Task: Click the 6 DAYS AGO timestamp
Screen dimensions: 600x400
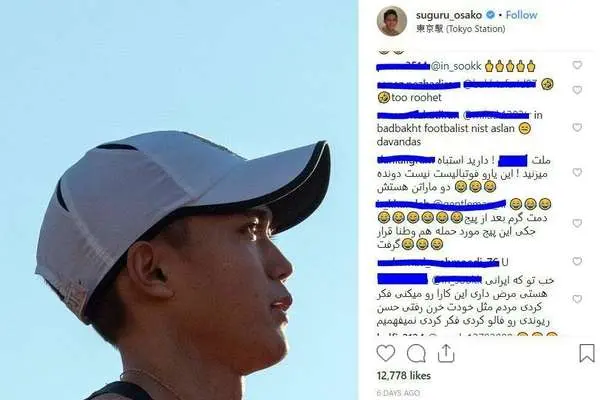Action: click(x=398, y=393)
